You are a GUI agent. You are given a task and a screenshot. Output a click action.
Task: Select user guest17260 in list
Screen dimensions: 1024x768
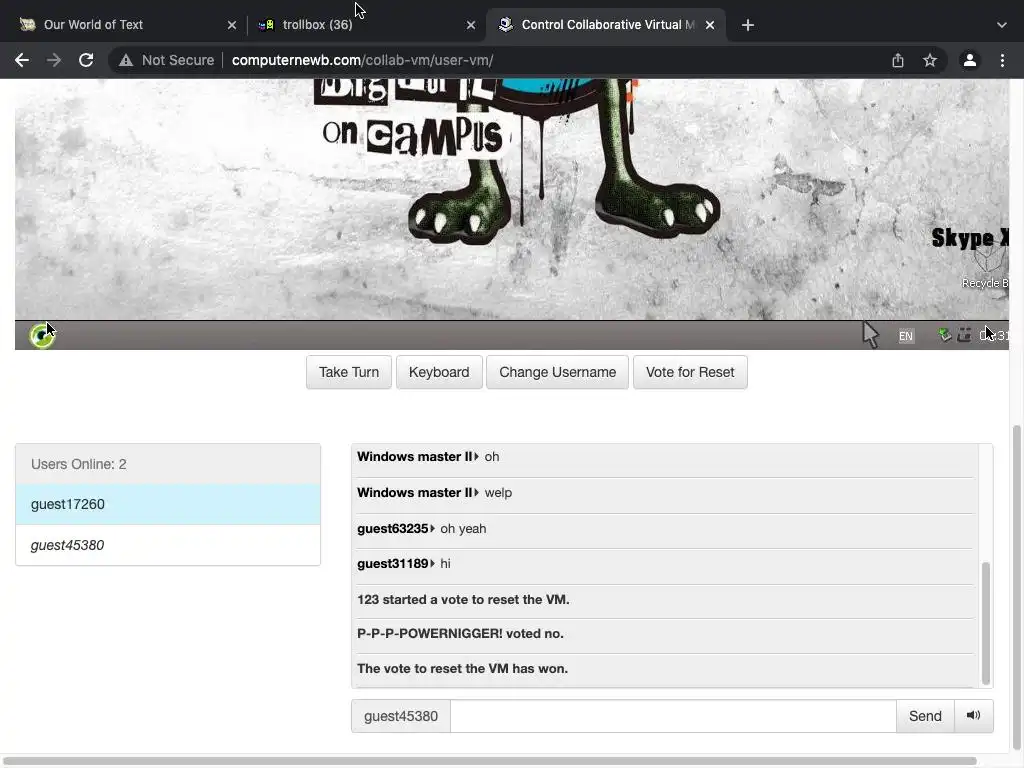(168, 504)
